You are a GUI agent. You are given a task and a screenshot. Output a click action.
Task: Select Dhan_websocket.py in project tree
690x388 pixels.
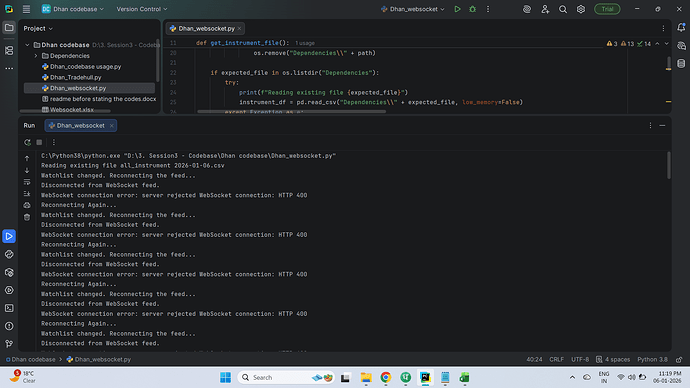tap(89, 88)
